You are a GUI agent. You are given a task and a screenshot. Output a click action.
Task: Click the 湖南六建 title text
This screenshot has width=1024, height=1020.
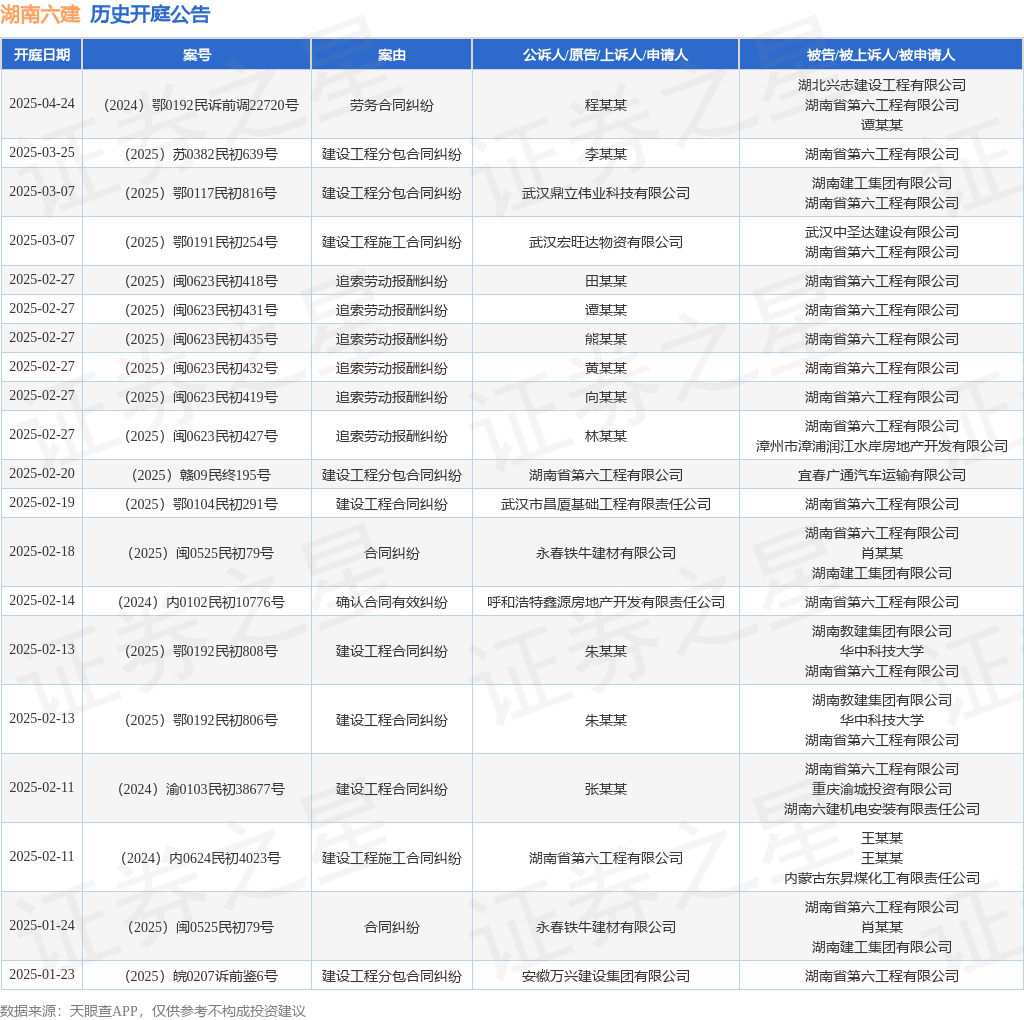[x=40, y=14]
